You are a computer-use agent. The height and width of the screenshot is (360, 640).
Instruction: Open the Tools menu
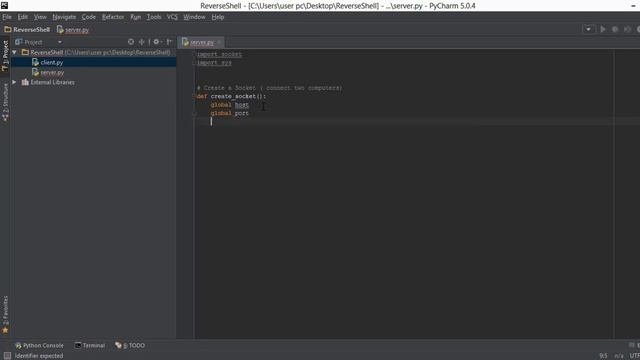click(x=154, y=17)
